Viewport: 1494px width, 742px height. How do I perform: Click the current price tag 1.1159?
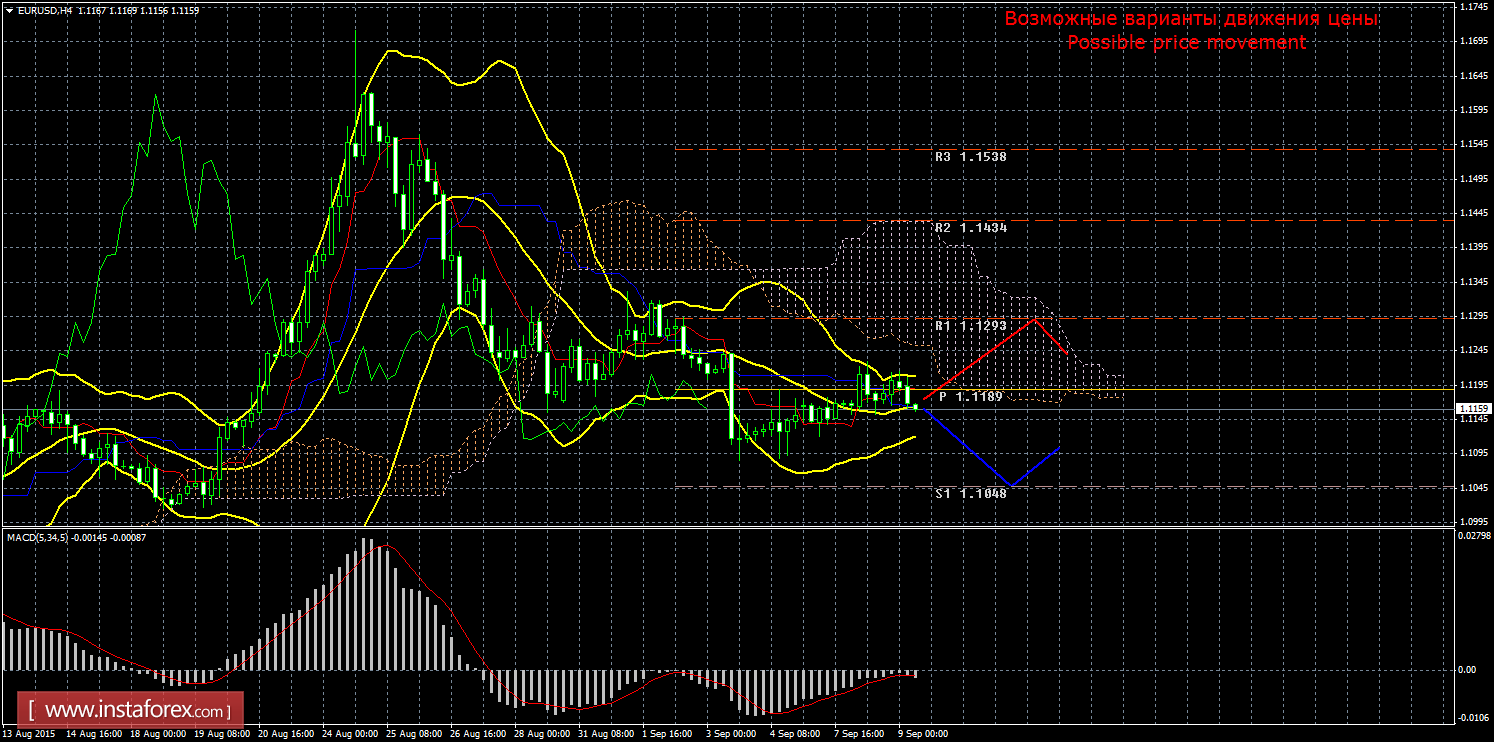[1472, 409]
